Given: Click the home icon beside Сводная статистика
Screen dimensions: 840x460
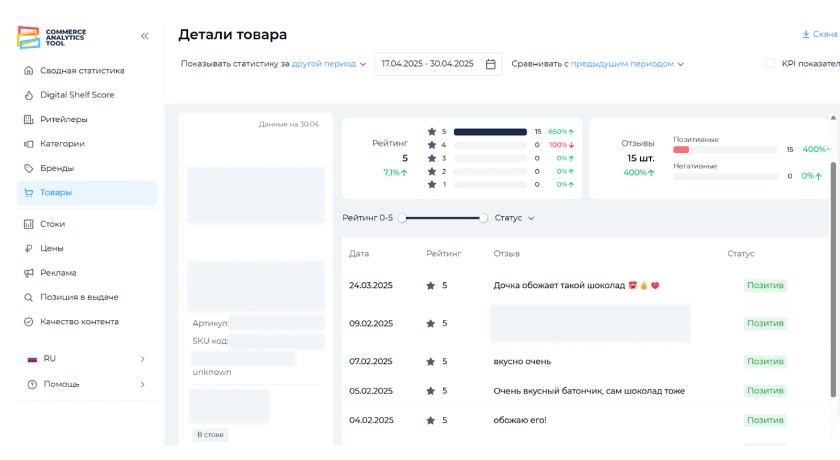Looking at the screenshot, I should (x=28, y=71).
